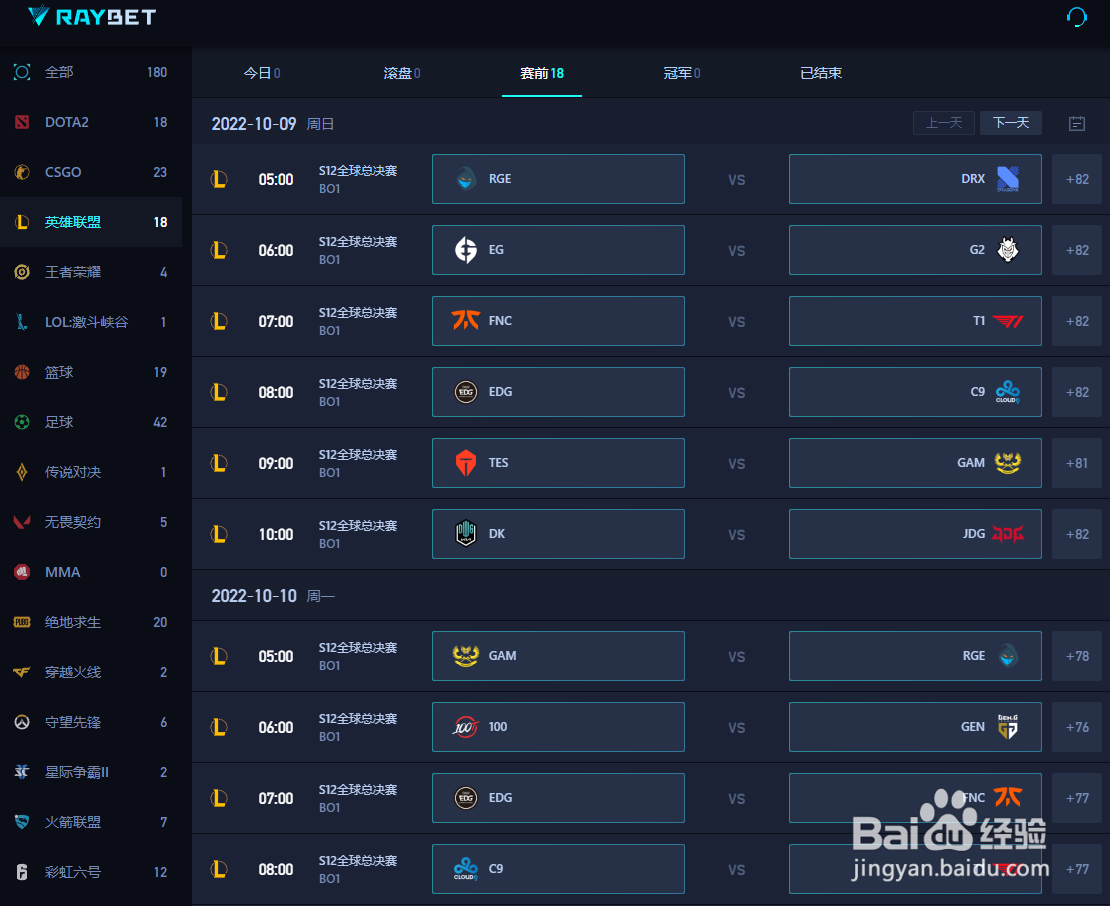
Task: Select 全部 all games category
Action: click(x=60, y=72)
